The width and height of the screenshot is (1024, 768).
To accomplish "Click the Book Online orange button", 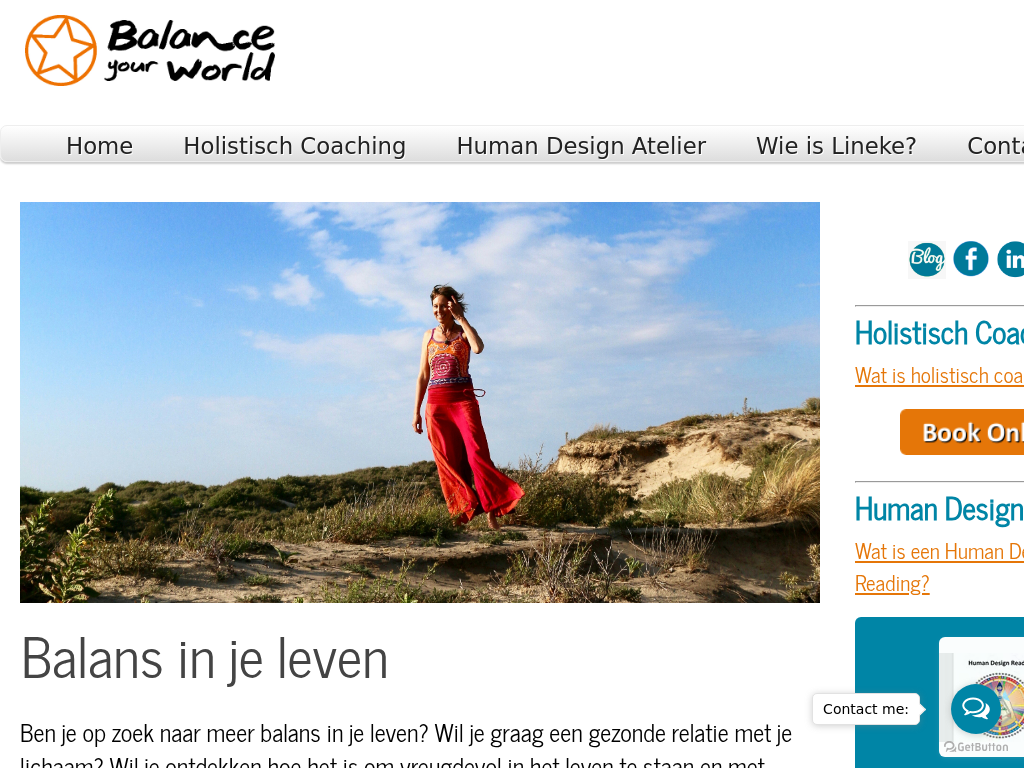I will (x=962, y=432).
